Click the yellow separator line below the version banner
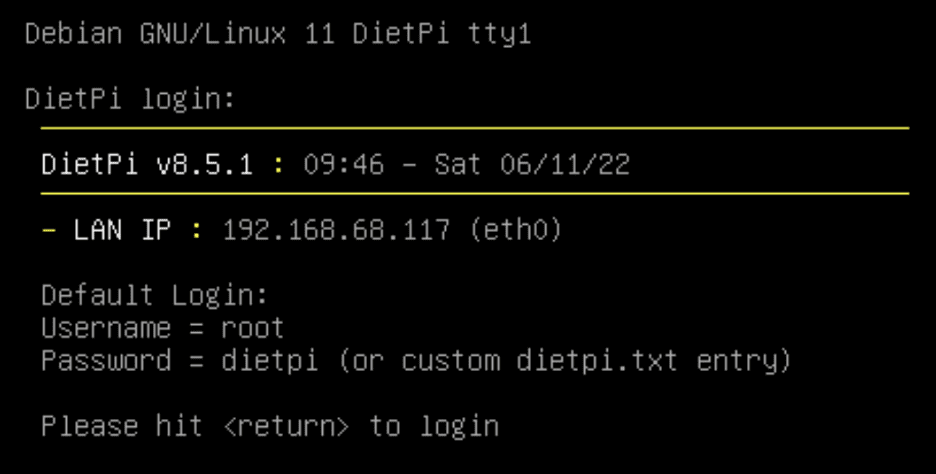This screenshot has height=474, width=936. coord(474,193)
